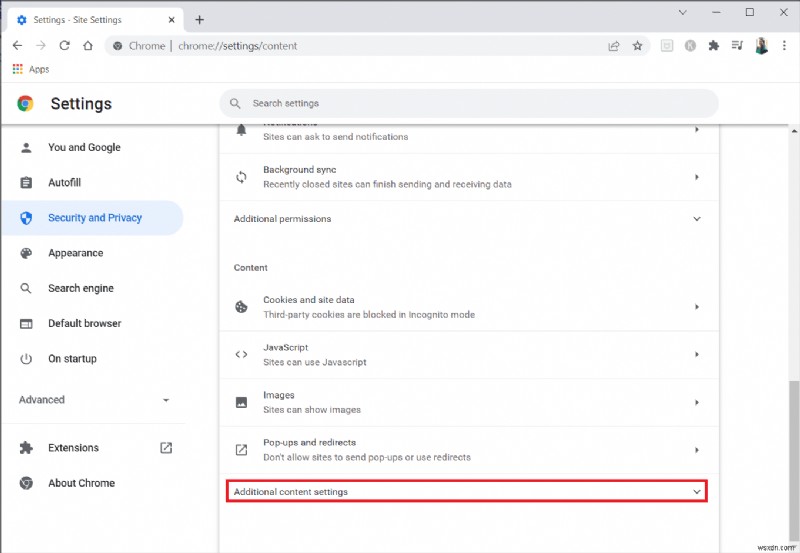The image size is (800, 553).
Task: Click 'Sites can ask to send notifications'
Action: point(336,137)
